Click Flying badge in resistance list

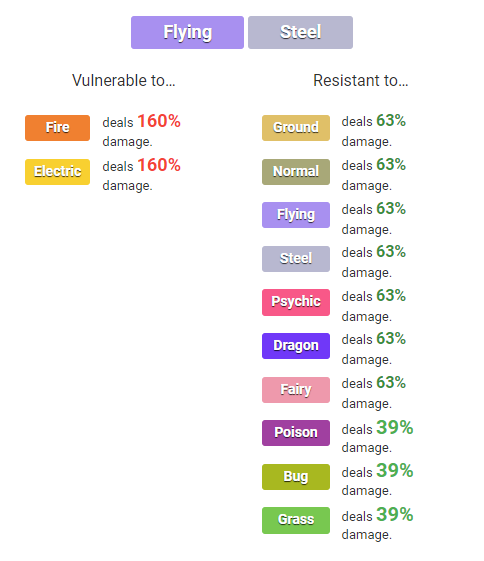click(x=296, y=215)
